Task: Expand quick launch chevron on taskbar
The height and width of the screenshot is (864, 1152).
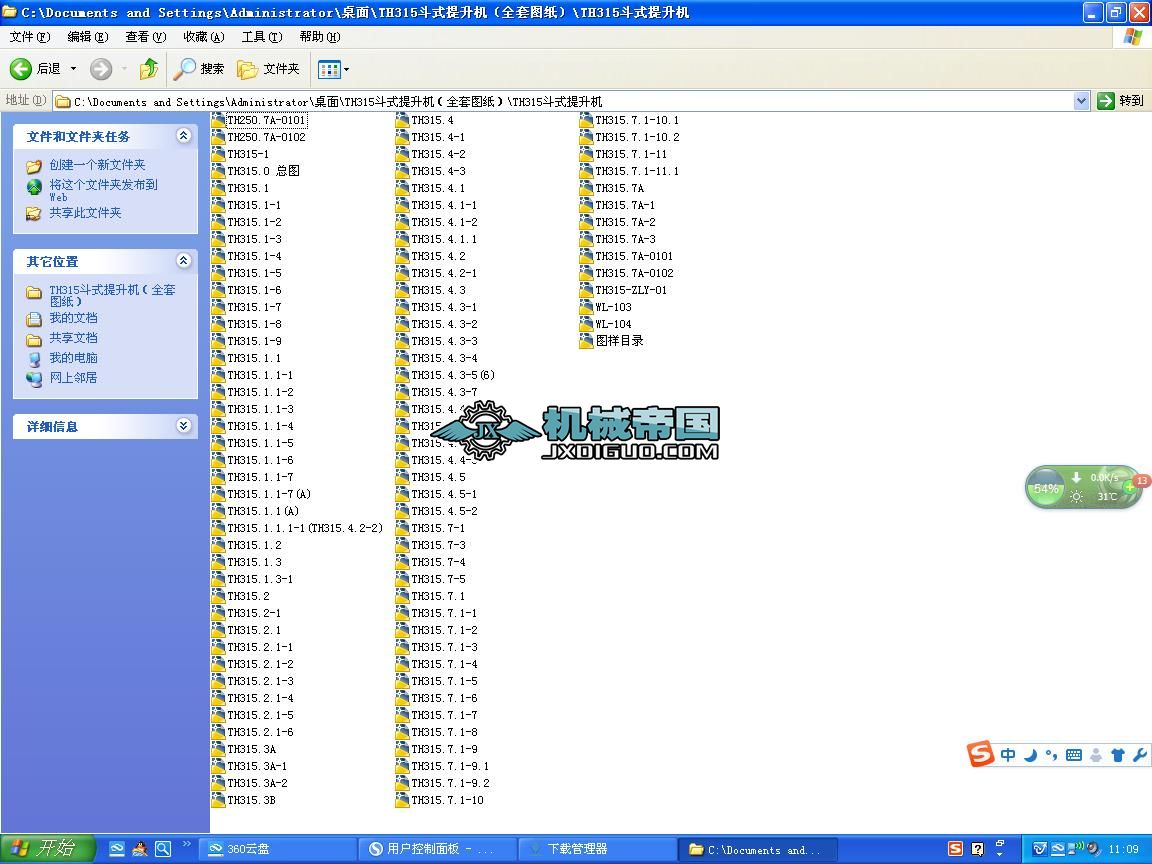Action: pos(187,843)
